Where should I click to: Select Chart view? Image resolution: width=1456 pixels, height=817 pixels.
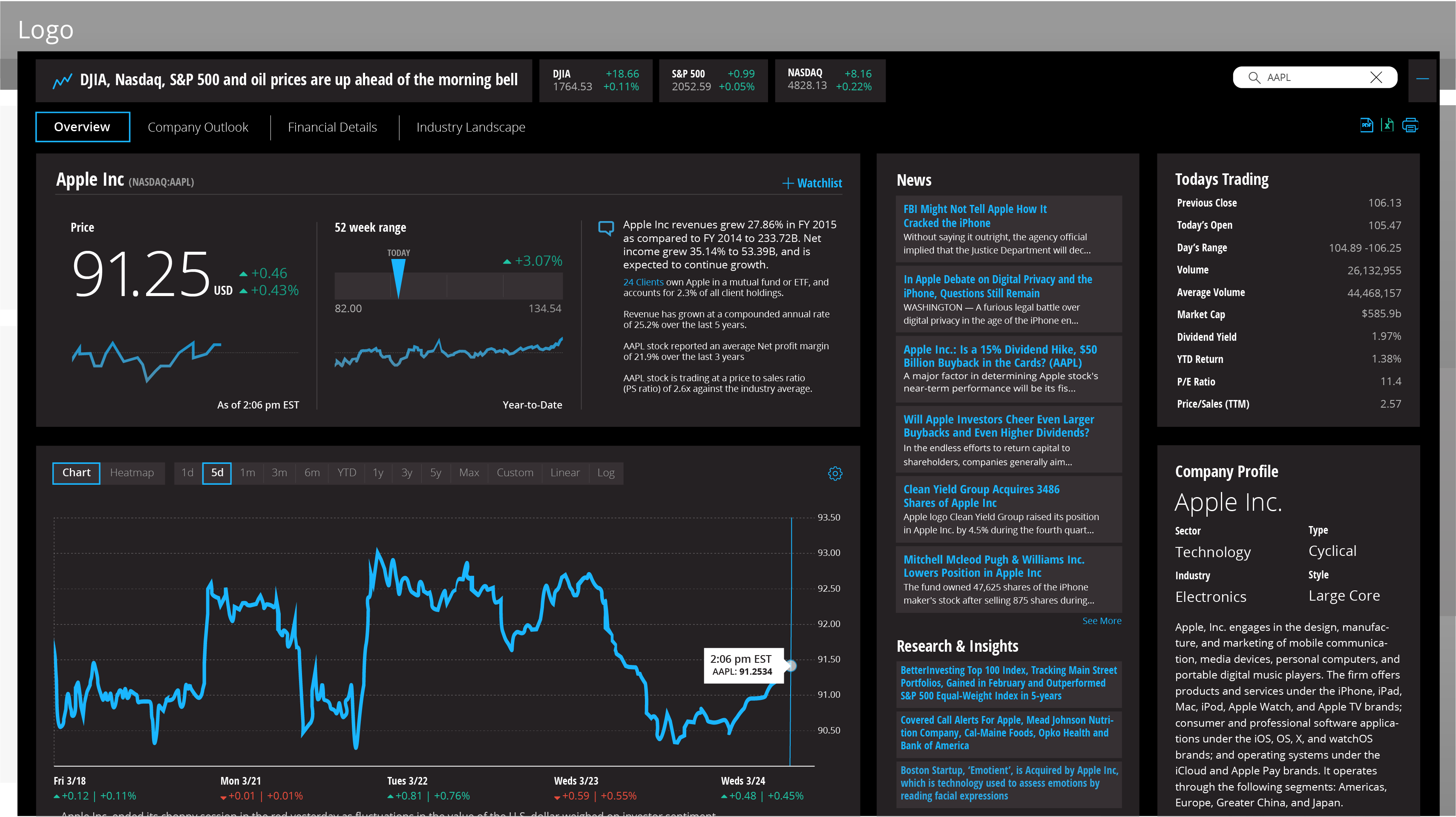click(x=76, y=473)
